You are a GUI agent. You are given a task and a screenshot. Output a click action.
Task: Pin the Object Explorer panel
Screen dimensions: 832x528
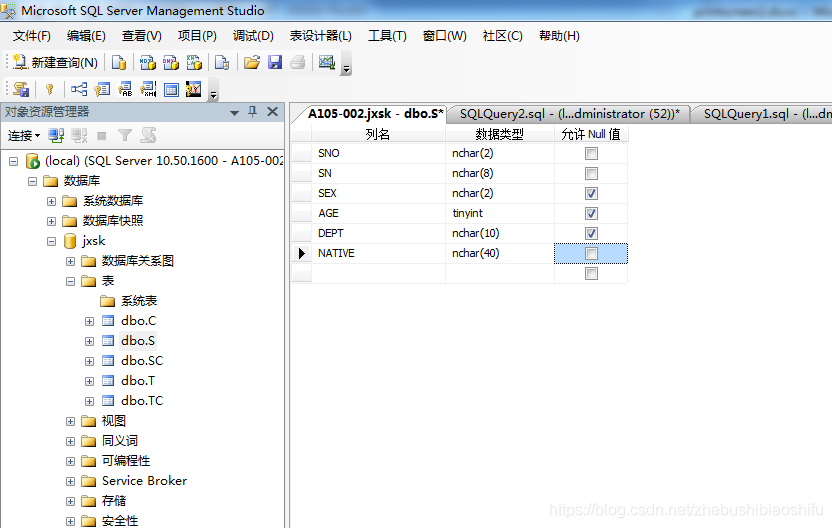[253, 111]
